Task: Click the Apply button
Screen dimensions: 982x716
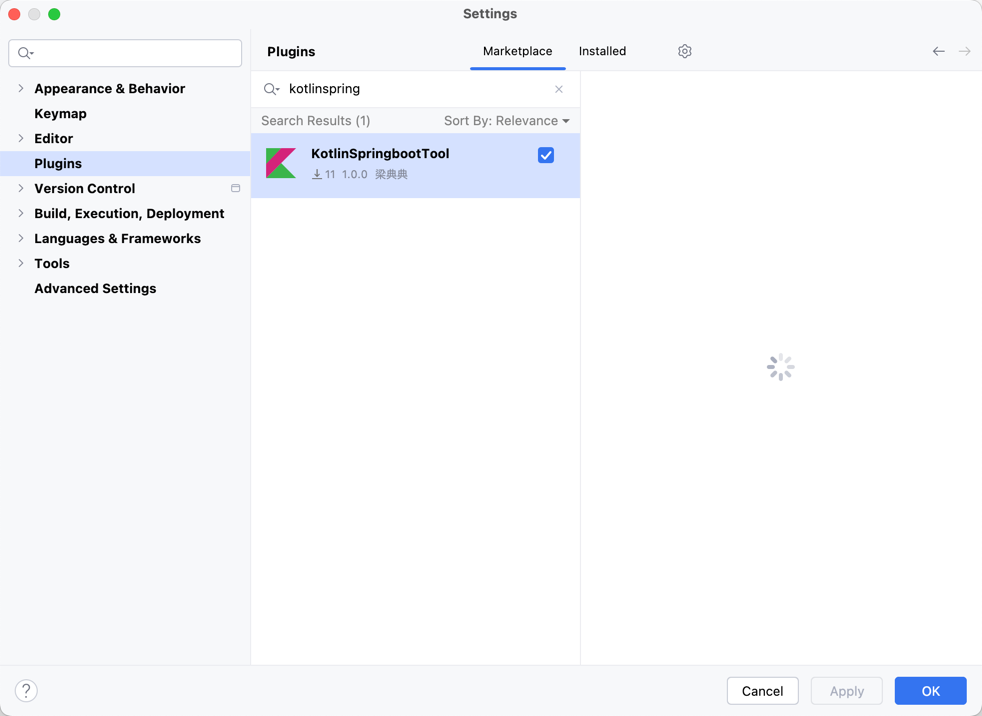Action: 847,691
